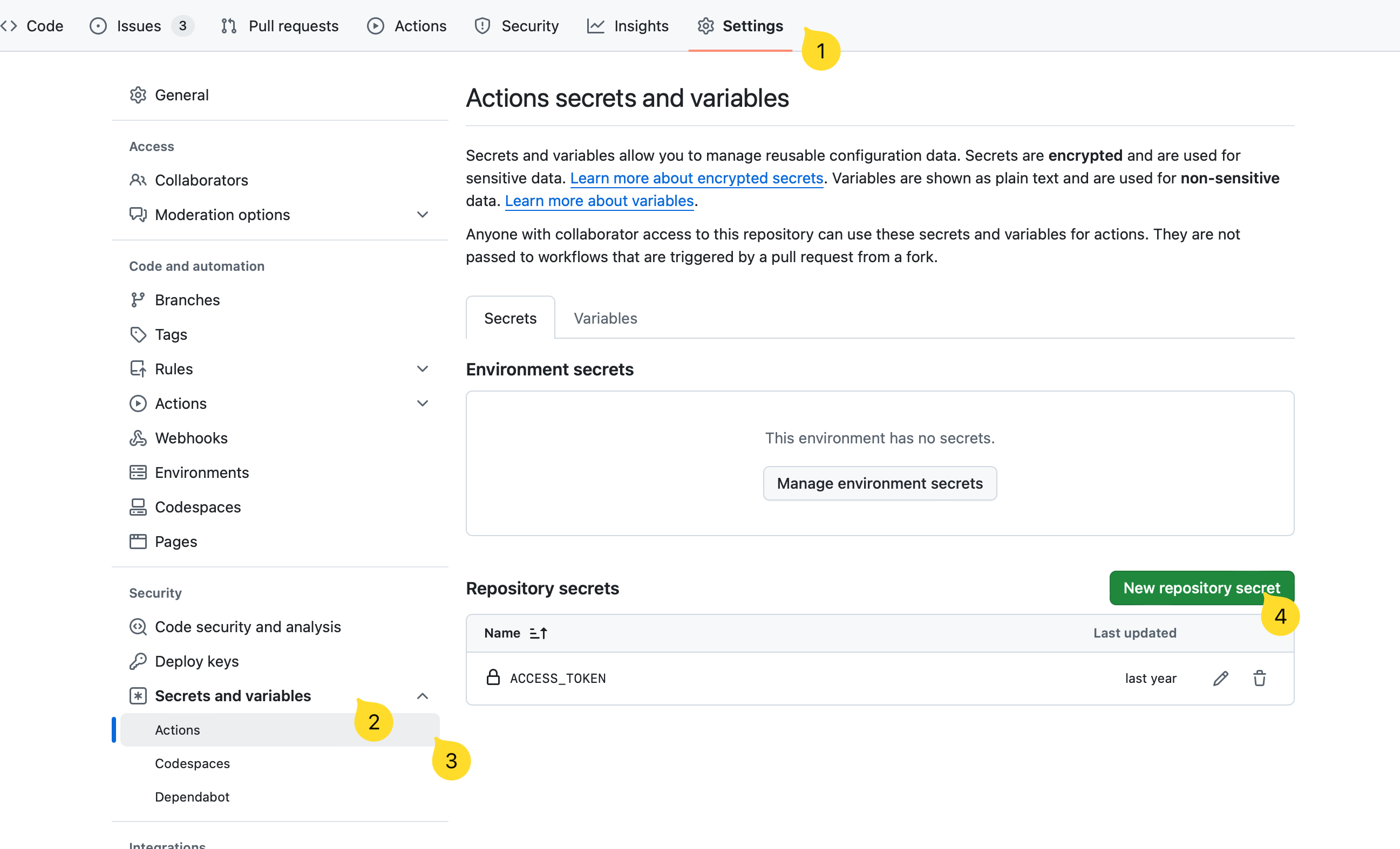This screenshot has height=849, width=1400.
Task: Edit the ACCESS_TOKEN secret with pencil icon
Action: 1220,678
